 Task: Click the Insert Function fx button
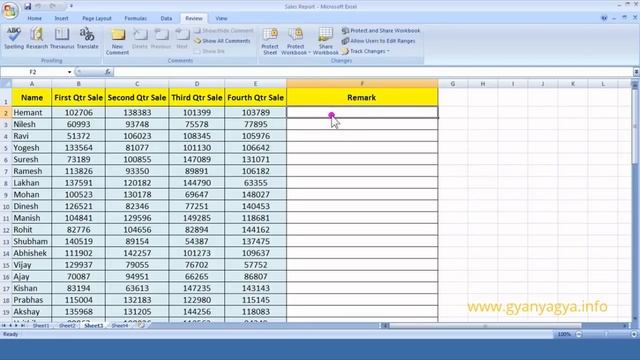click(x=108, y=72)
